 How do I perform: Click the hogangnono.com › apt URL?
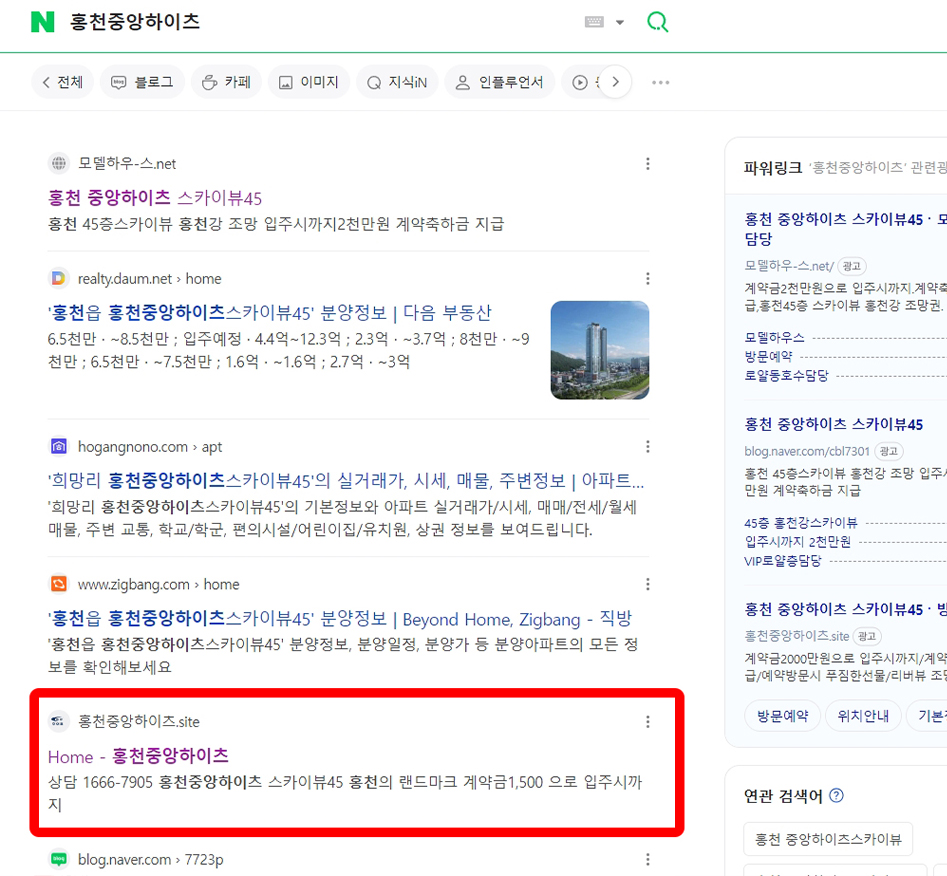(150, 447)
